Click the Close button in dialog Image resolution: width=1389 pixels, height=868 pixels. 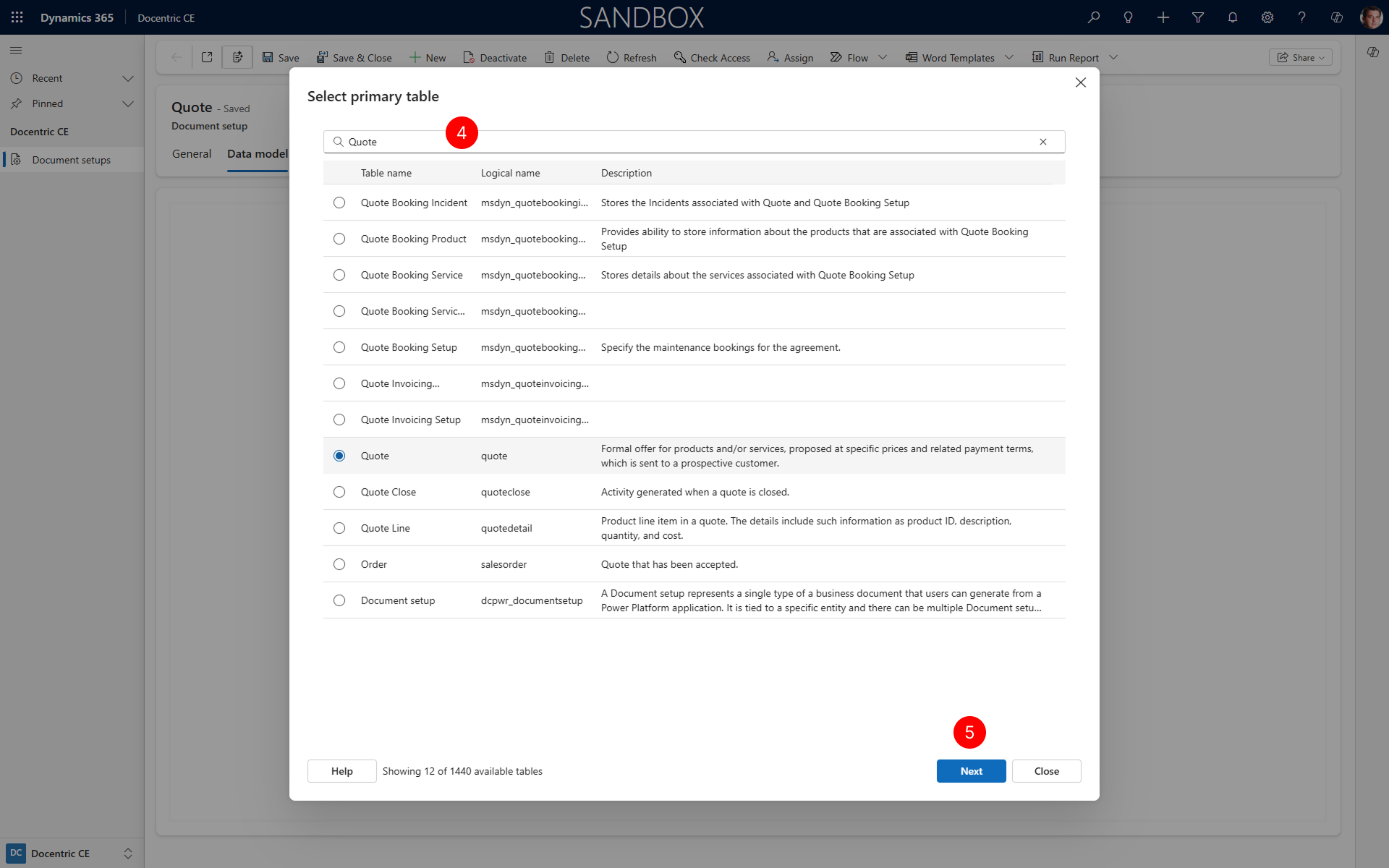[1046, 771]
